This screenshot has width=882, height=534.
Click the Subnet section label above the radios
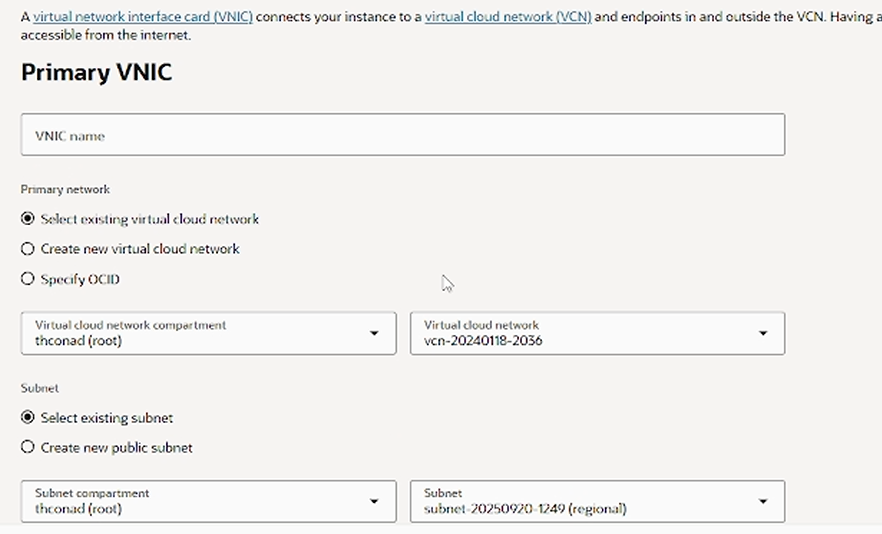click(39, 388)
